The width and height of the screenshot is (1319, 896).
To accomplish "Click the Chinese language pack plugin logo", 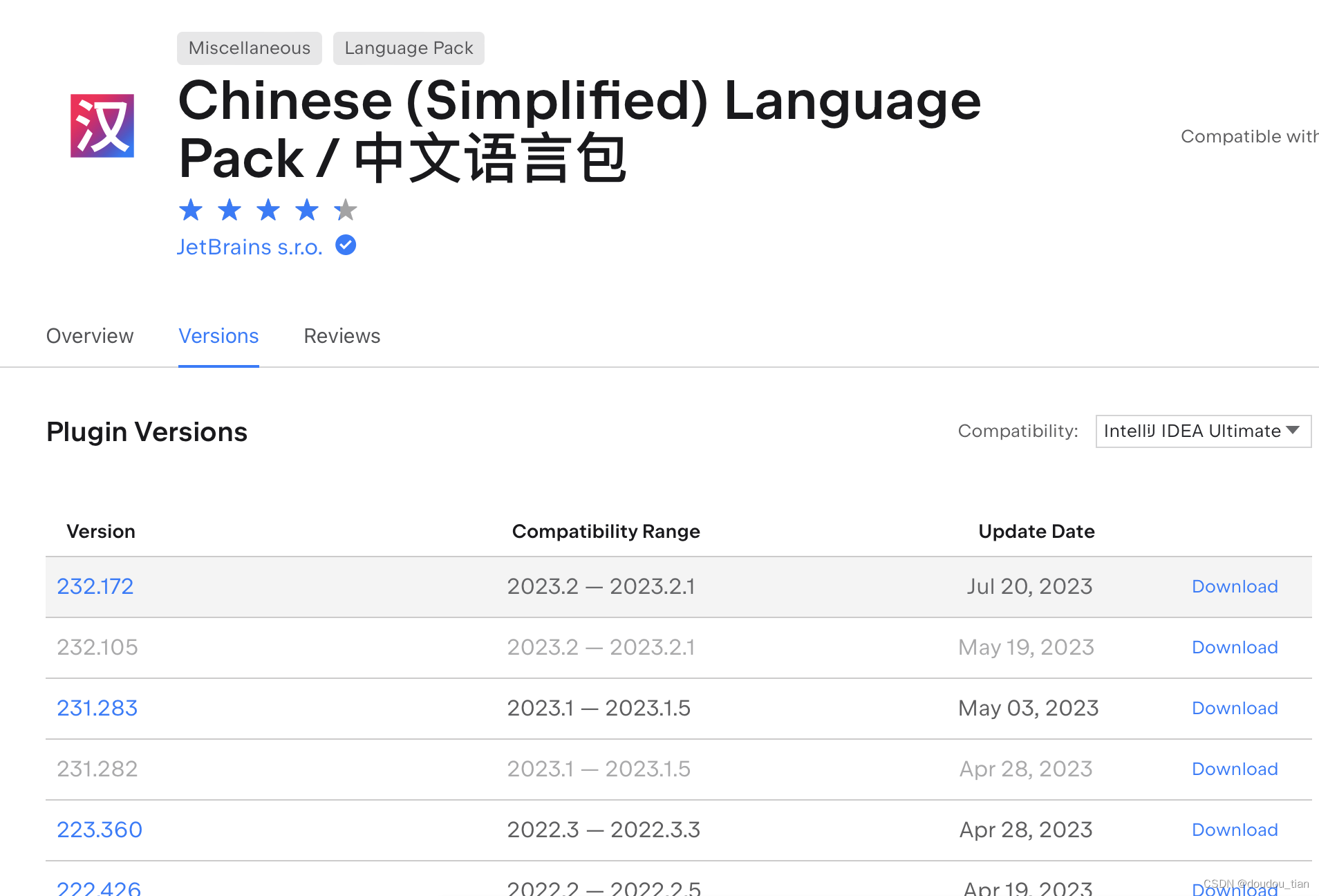I will [x=102, y=126].
